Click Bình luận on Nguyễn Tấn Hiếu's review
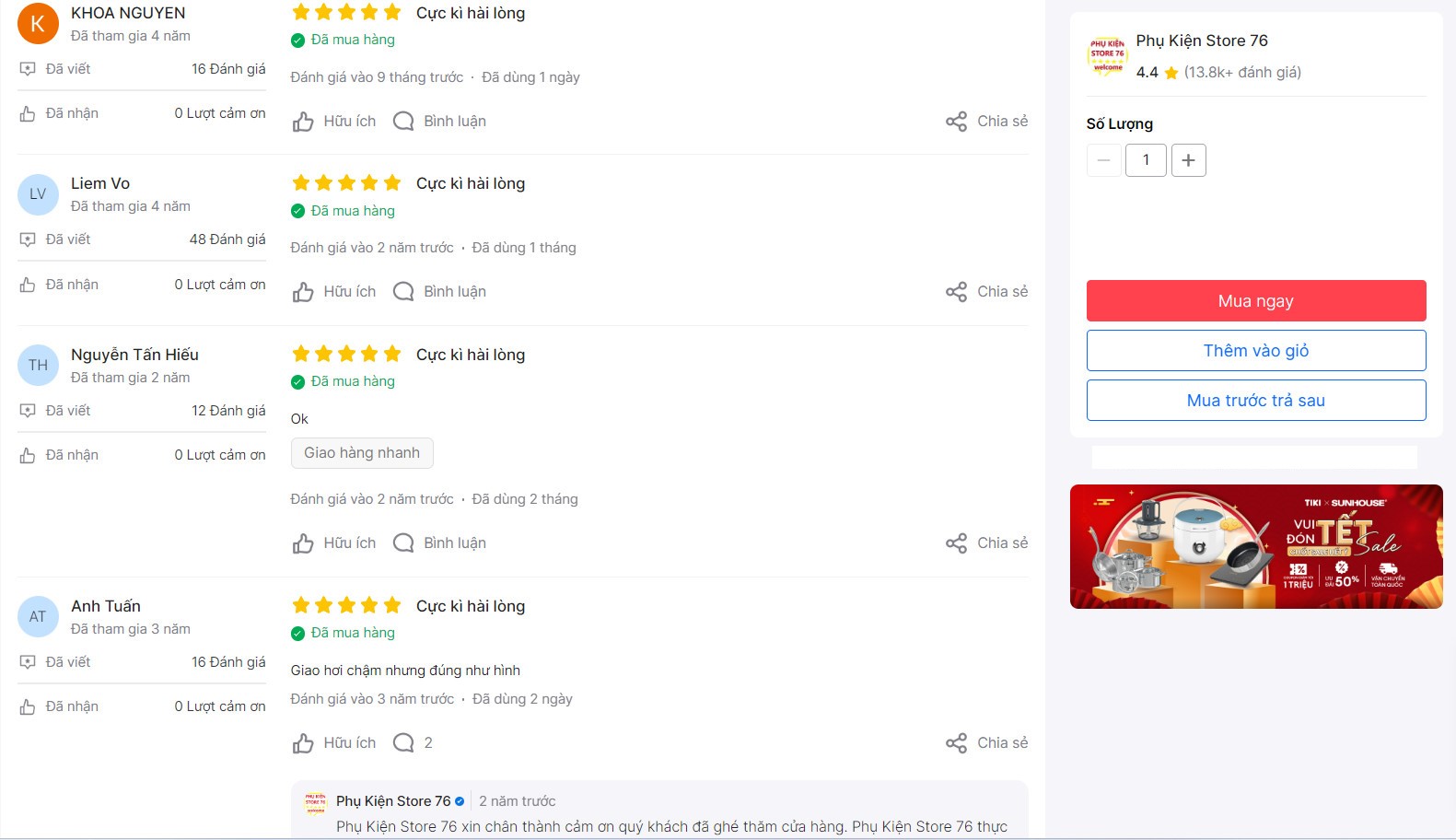1456x840 pixels. pyautogui.click(x=439, y=543)
